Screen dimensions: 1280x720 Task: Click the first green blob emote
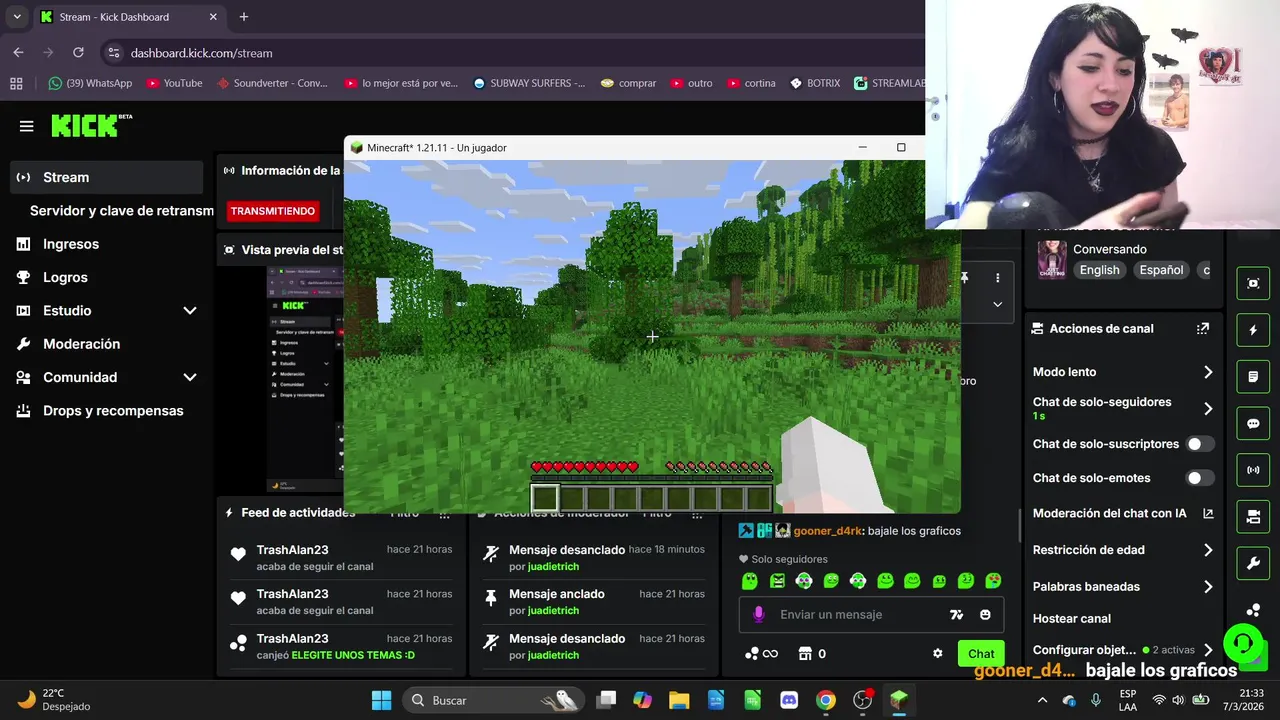(750, 581)
